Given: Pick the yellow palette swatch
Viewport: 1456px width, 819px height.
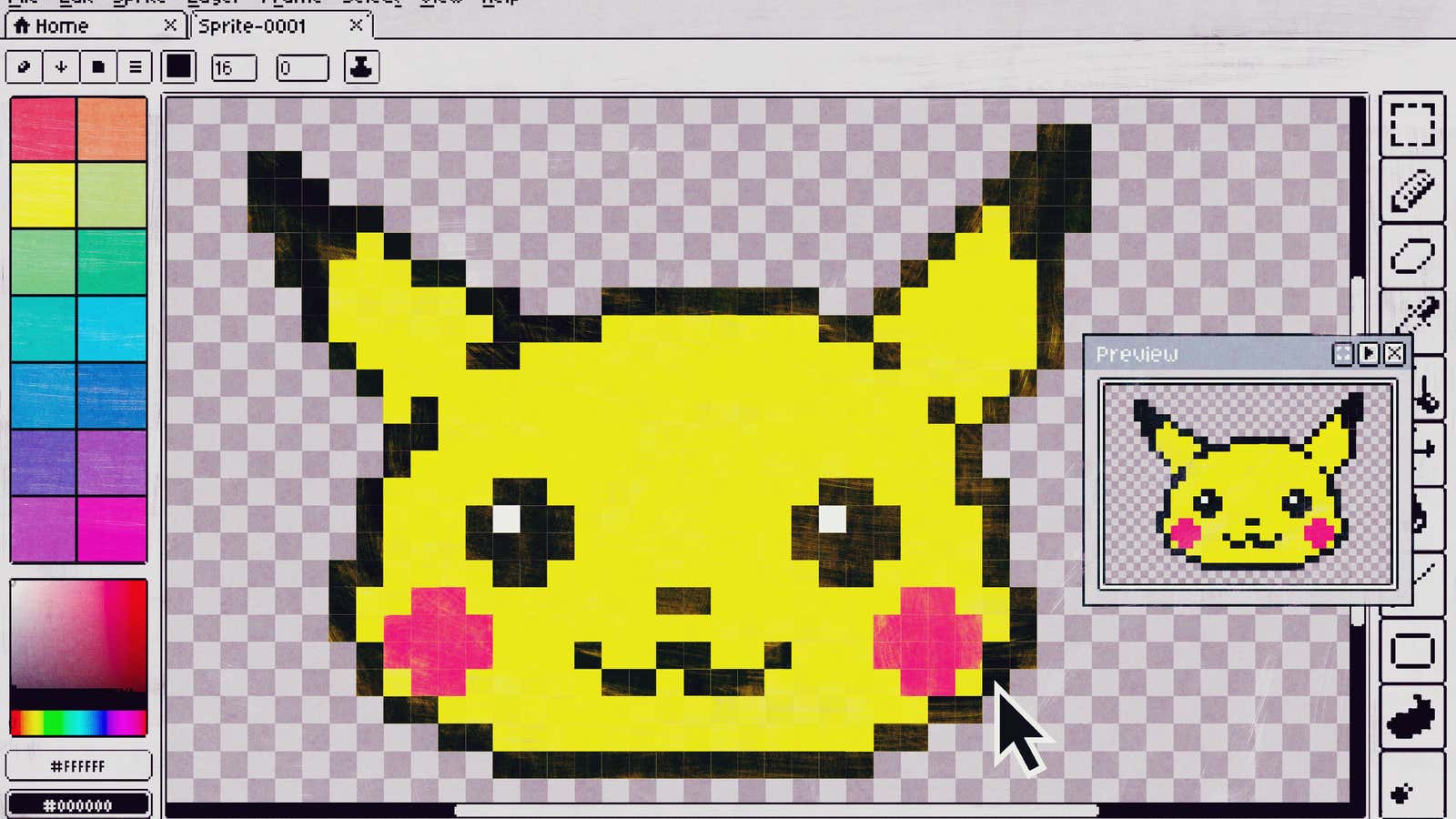Looking at the screenshot, I should click(x=43, y=195).
